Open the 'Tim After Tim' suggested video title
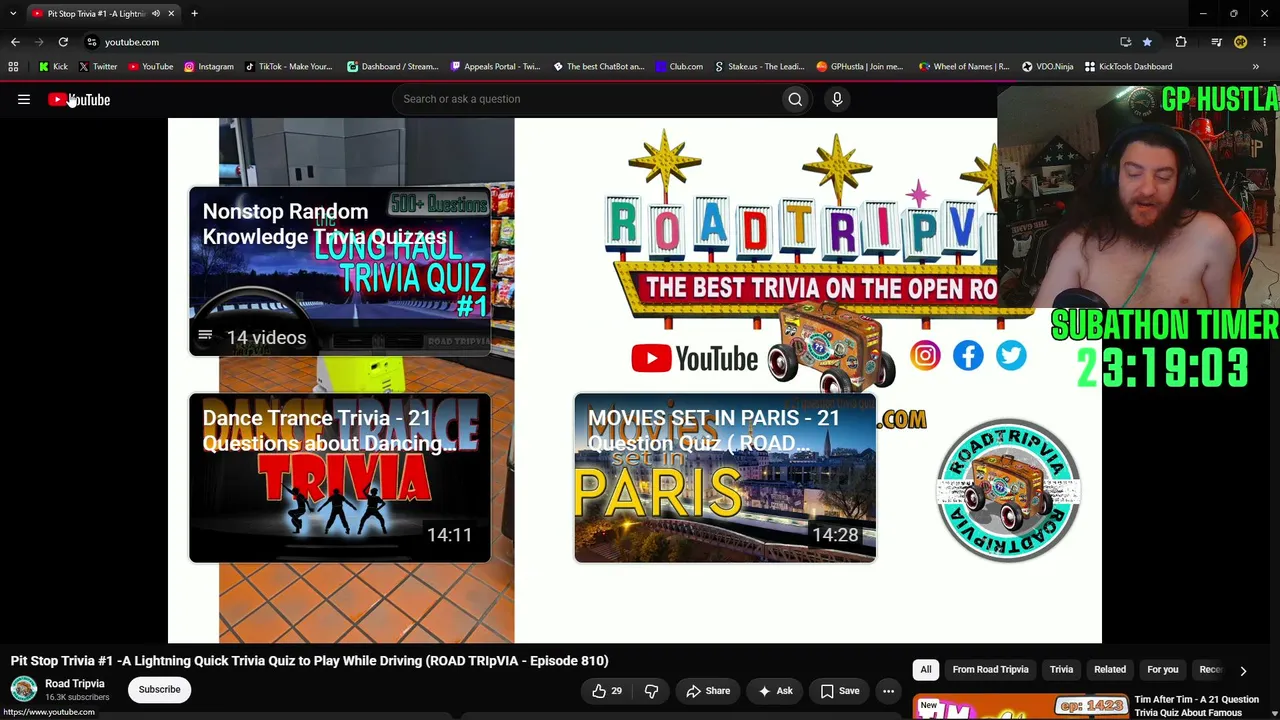The image size is (1280, 720). 1197,706
